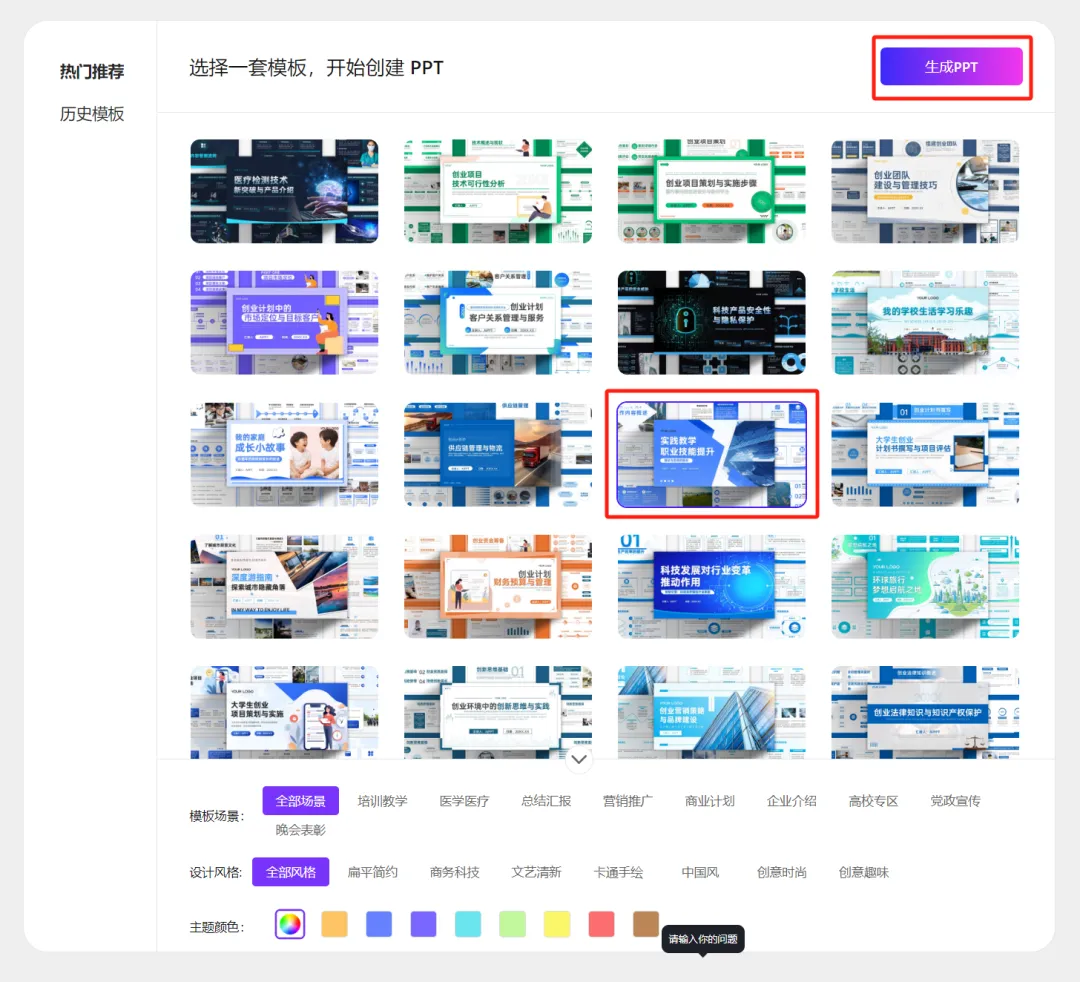
Task: Select the brown theme color swatch
Action: (x=645, y=924)
